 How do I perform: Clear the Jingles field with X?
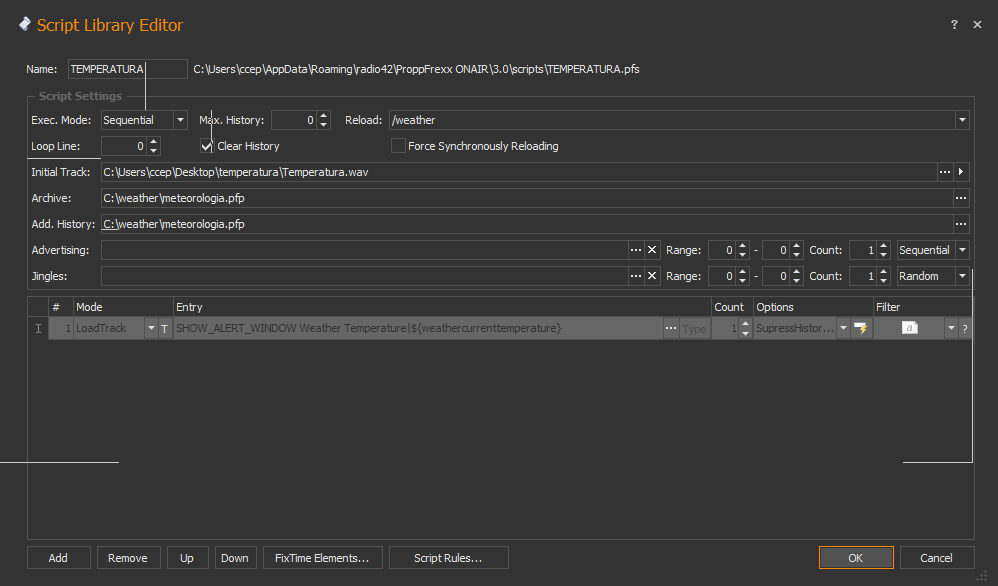[652, 276]
